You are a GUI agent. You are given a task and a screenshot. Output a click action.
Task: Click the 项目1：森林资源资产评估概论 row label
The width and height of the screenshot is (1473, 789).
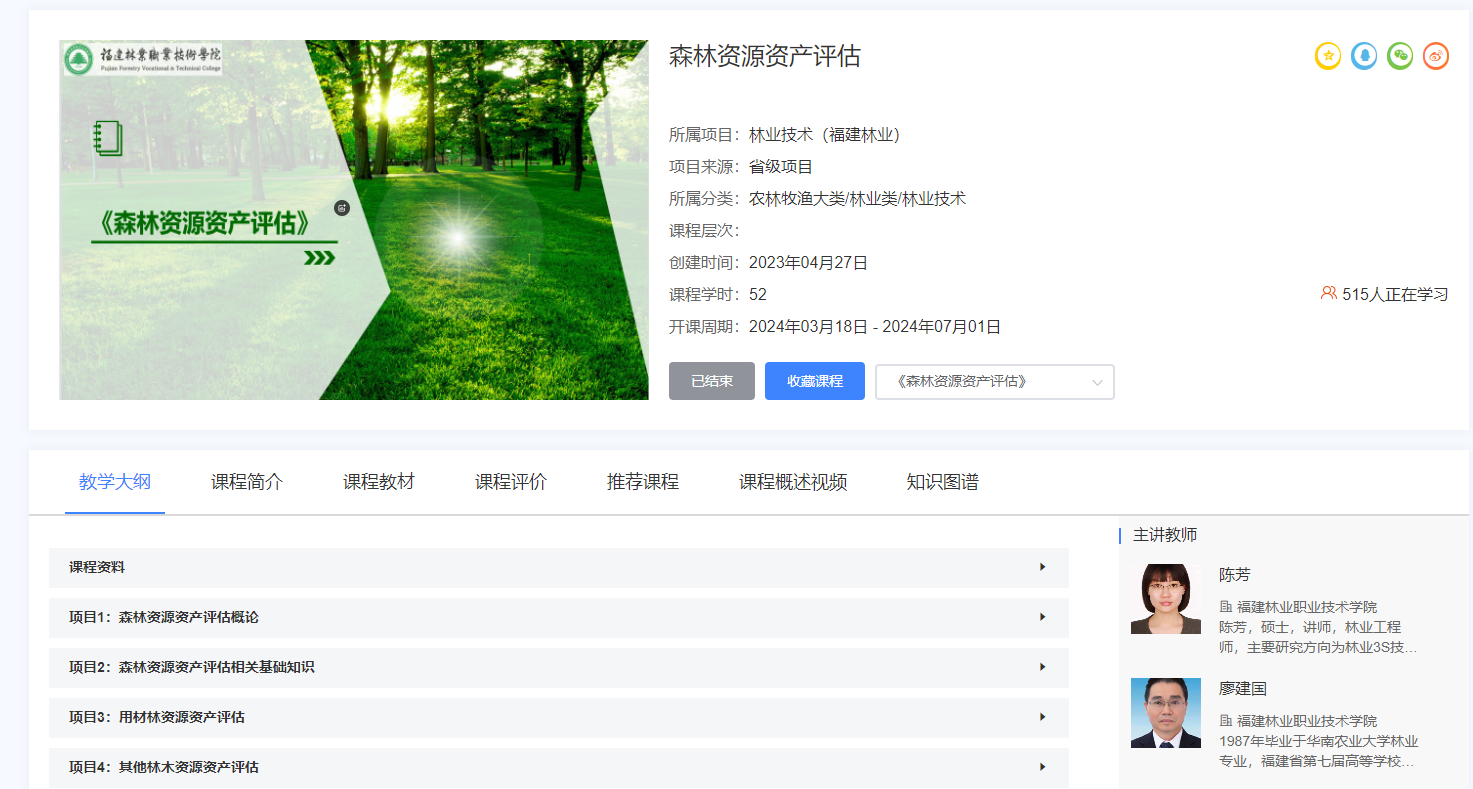tap(164, 617)
